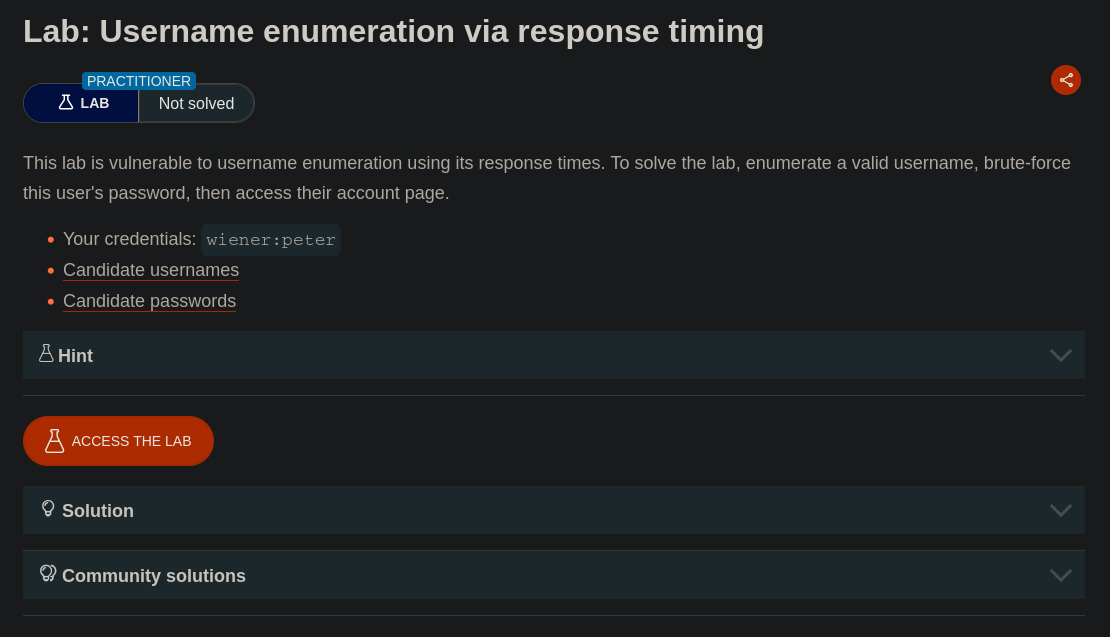Click the wiener:peter credentials code
Viewport: 1110px width, 637px height.
271,240
